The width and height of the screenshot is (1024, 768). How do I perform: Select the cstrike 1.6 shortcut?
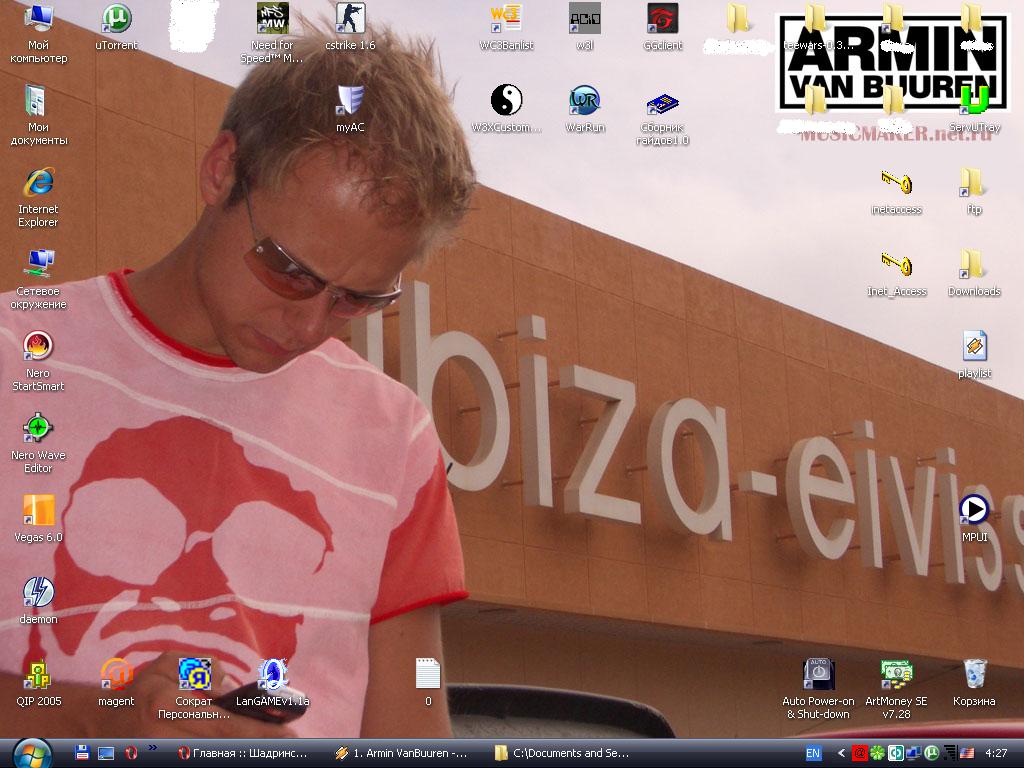350,27
